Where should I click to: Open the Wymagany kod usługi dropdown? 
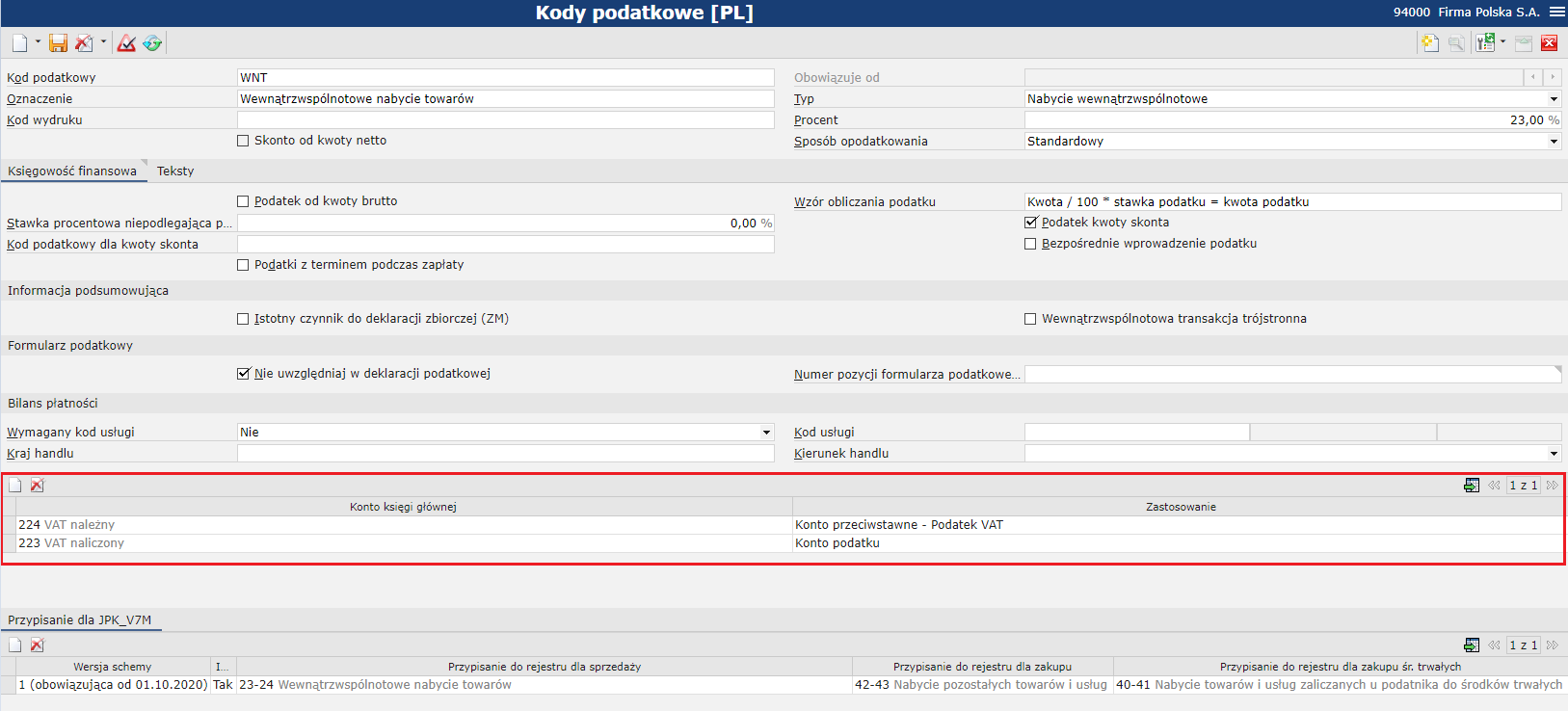(x=767, y=433)
